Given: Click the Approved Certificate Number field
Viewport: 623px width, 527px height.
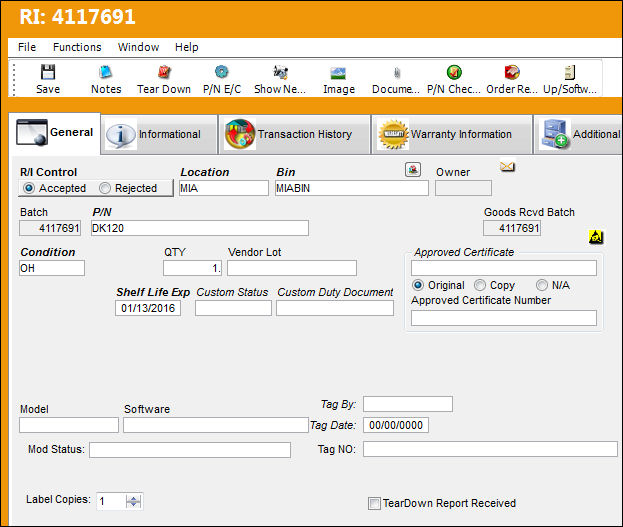Looking at the screenshot, I should 504,318.
